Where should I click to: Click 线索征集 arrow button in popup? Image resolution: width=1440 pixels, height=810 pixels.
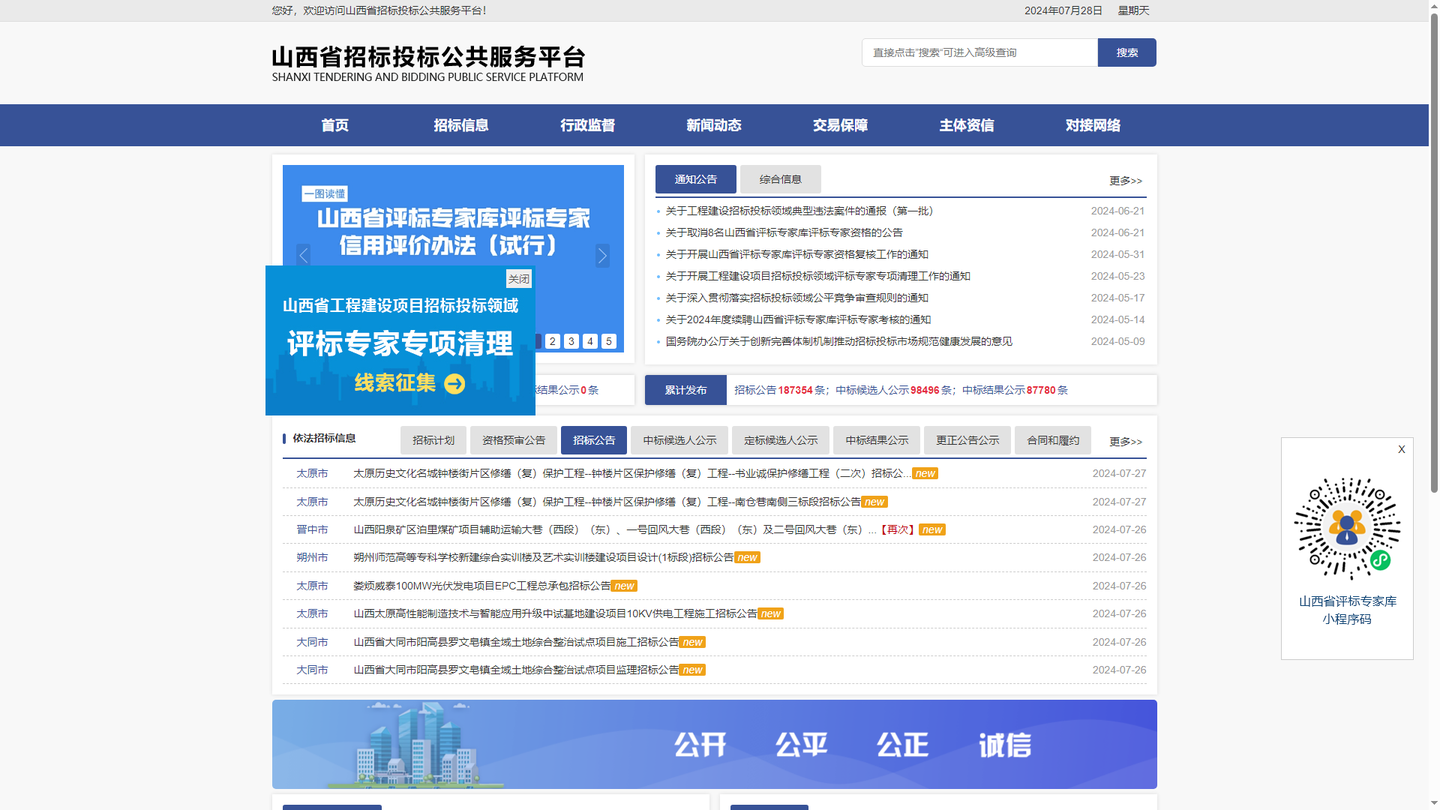tap(455, 383)
